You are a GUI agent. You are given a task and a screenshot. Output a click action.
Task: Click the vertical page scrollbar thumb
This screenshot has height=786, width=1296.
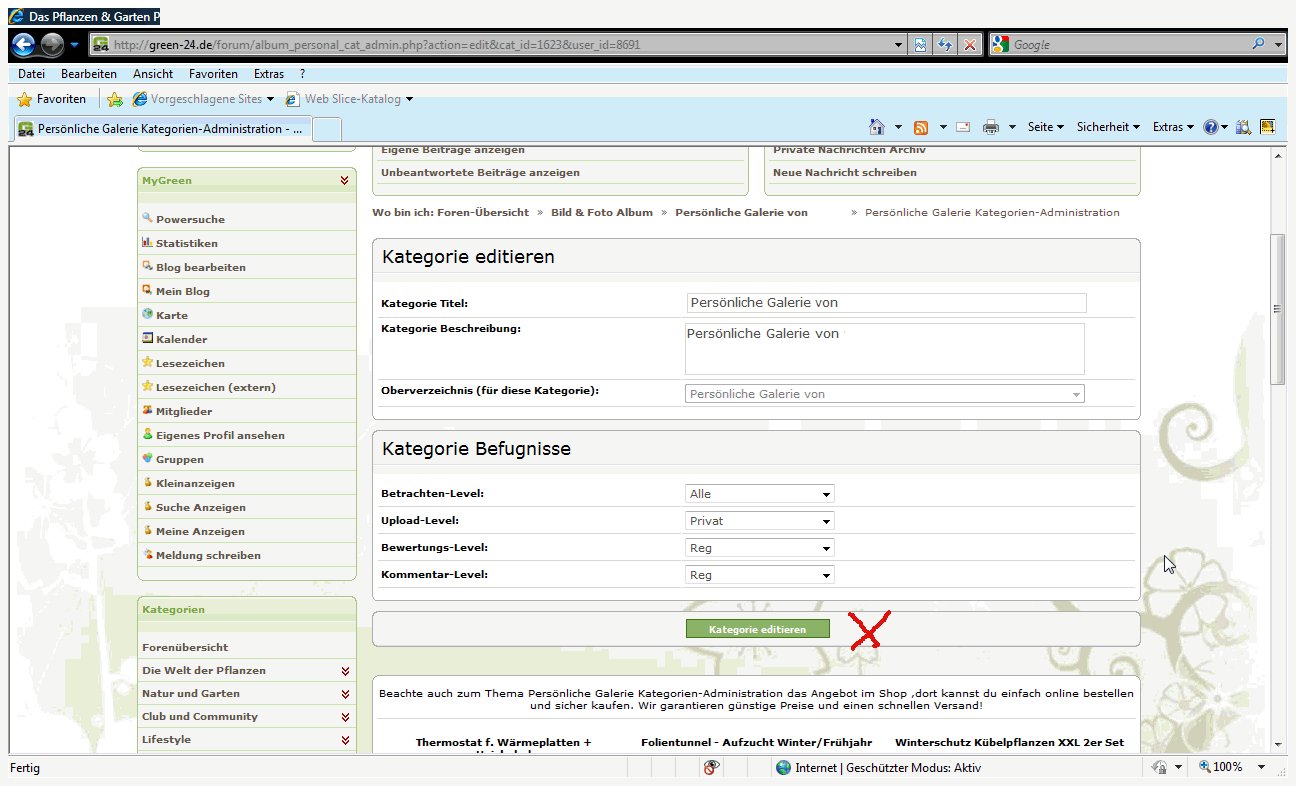pos(1277,310)
